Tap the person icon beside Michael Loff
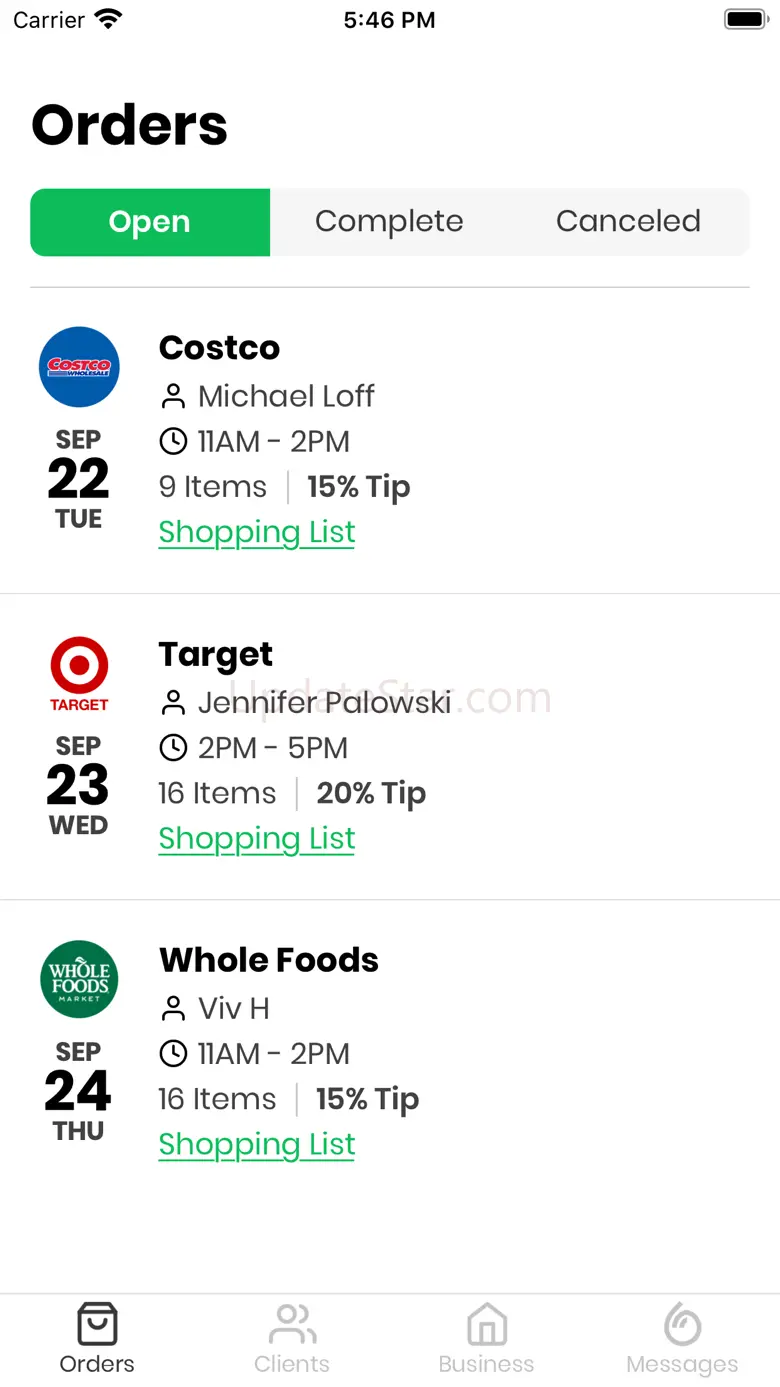This screenshot has width=780, height=1387. (173, 397)
